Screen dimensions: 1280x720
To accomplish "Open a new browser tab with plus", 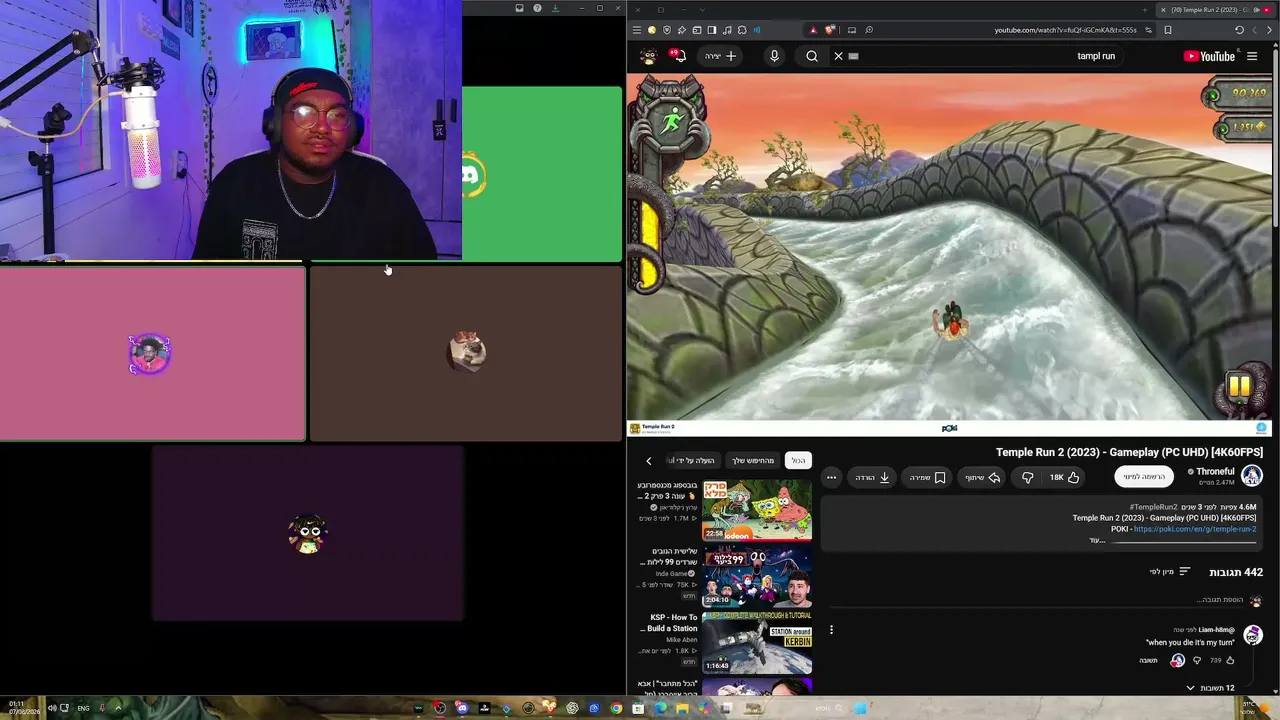I will click(x=1144, y=10).
